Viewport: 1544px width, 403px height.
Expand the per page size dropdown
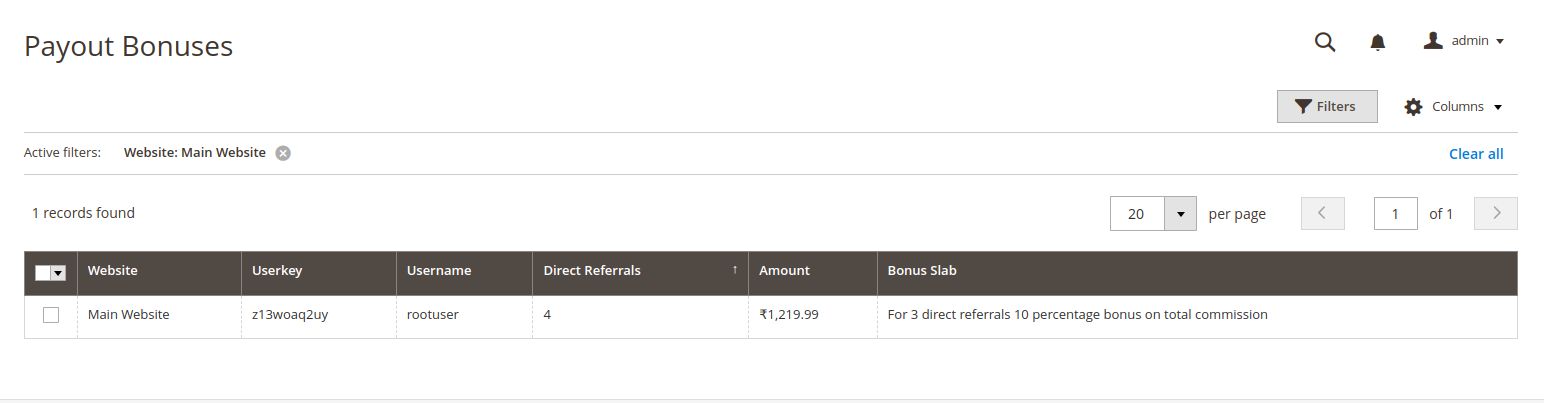(x=1180, y=214)
